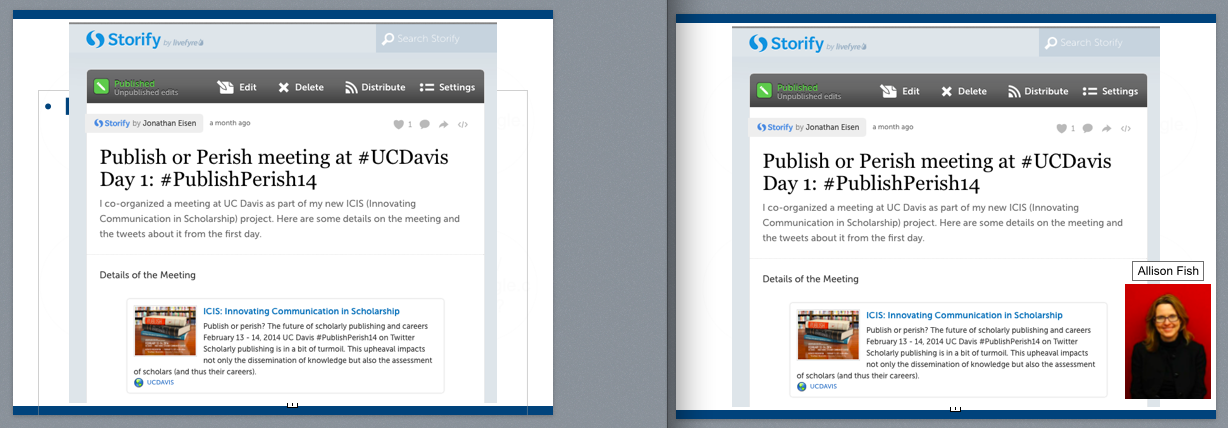Click the embed code icon in right slide
Screen dimensions: 1228x428
pos(1126,129)
